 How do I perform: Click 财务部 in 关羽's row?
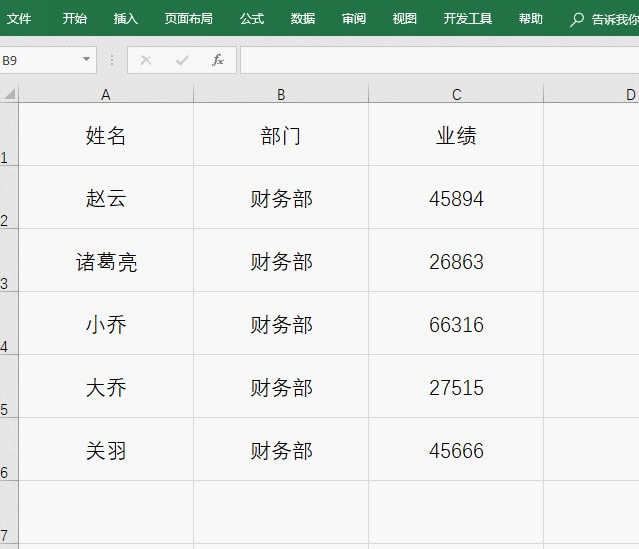pos(281,449)
